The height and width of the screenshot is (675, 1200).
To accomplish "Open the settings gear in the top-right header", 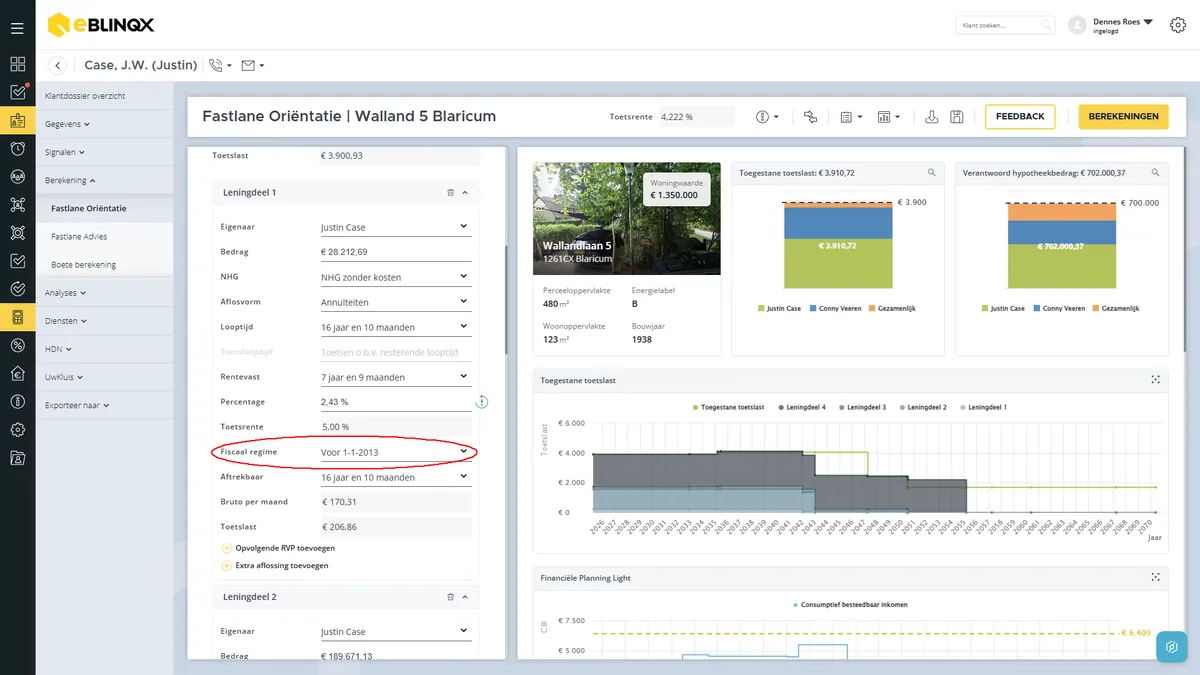I will pyautogui.click(x=1177, y=25).
